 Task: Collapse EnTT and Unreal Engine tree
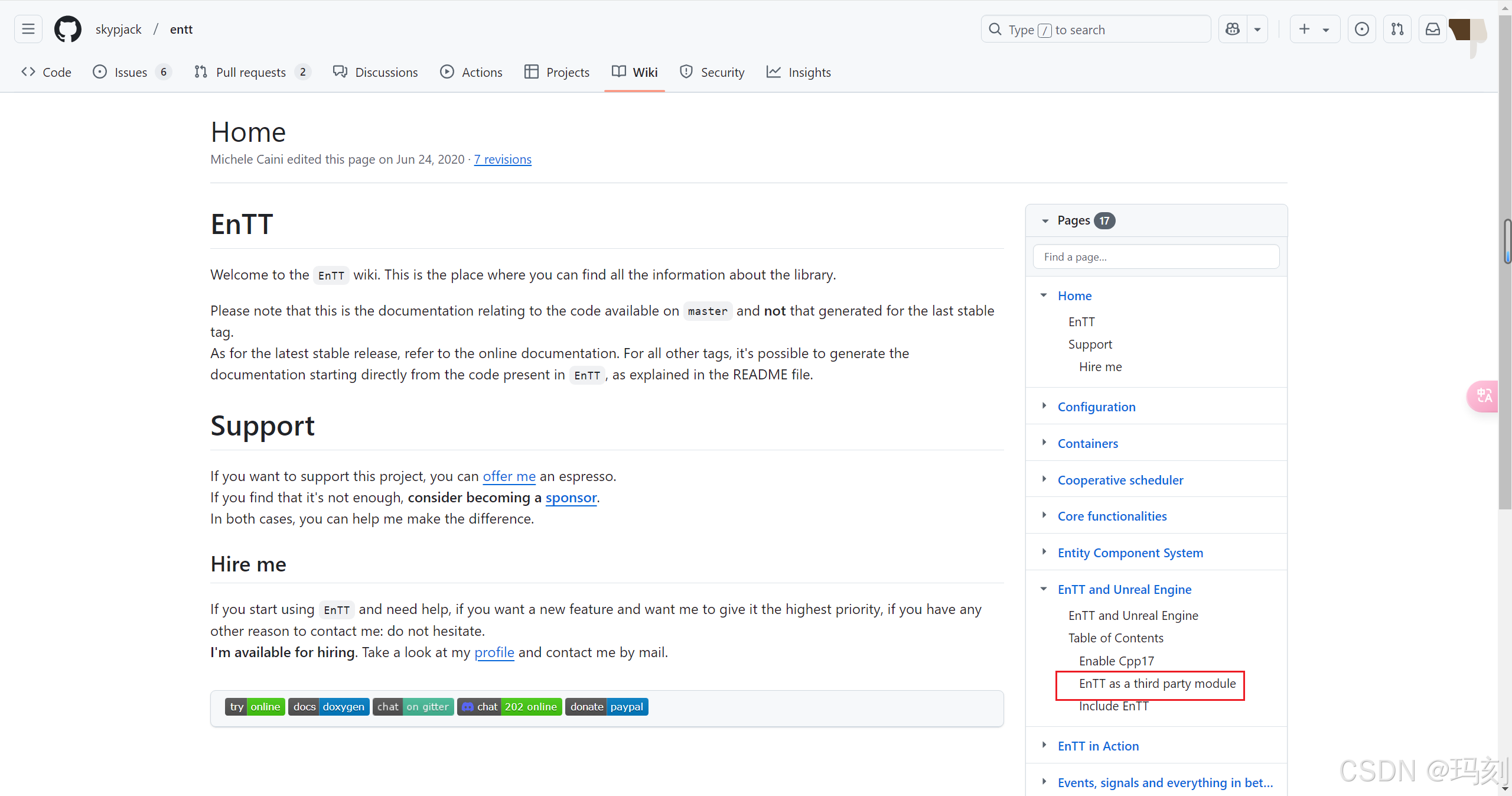click(x=1044, y=589)
